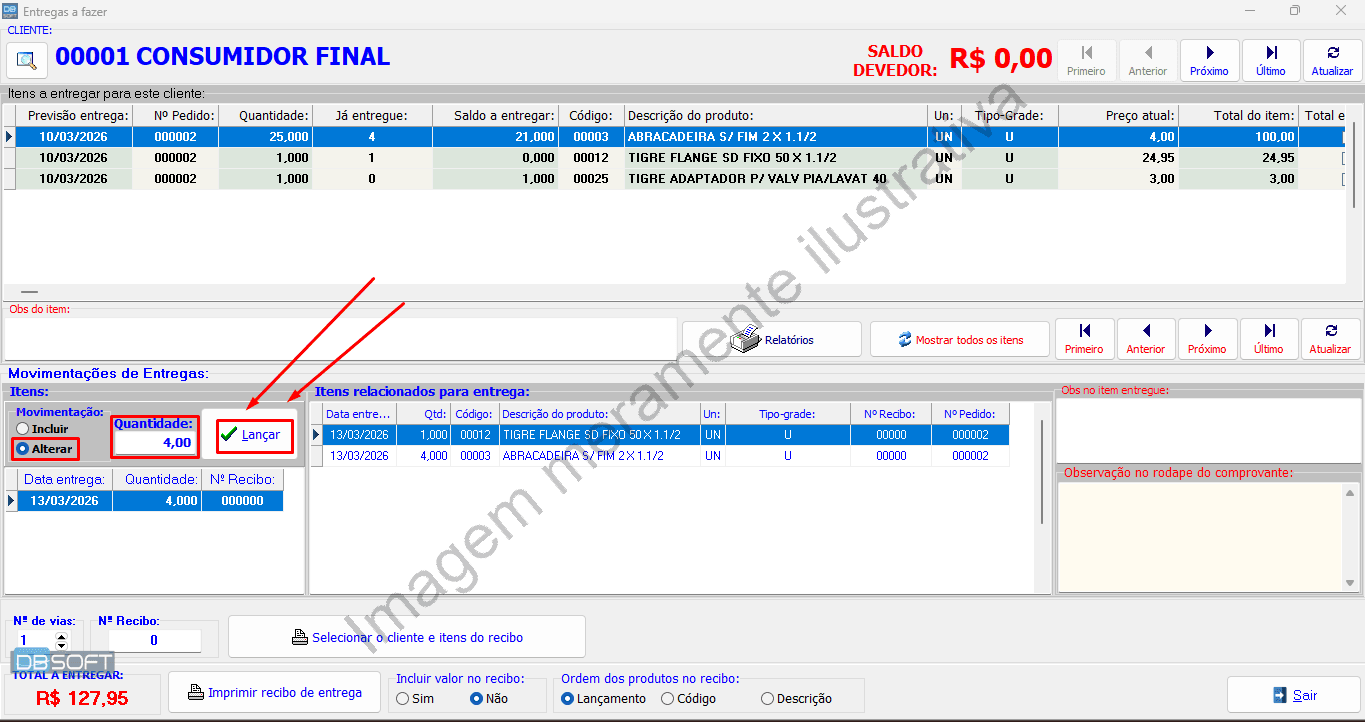Click the Quantidade input field

(x=154, y=443)
